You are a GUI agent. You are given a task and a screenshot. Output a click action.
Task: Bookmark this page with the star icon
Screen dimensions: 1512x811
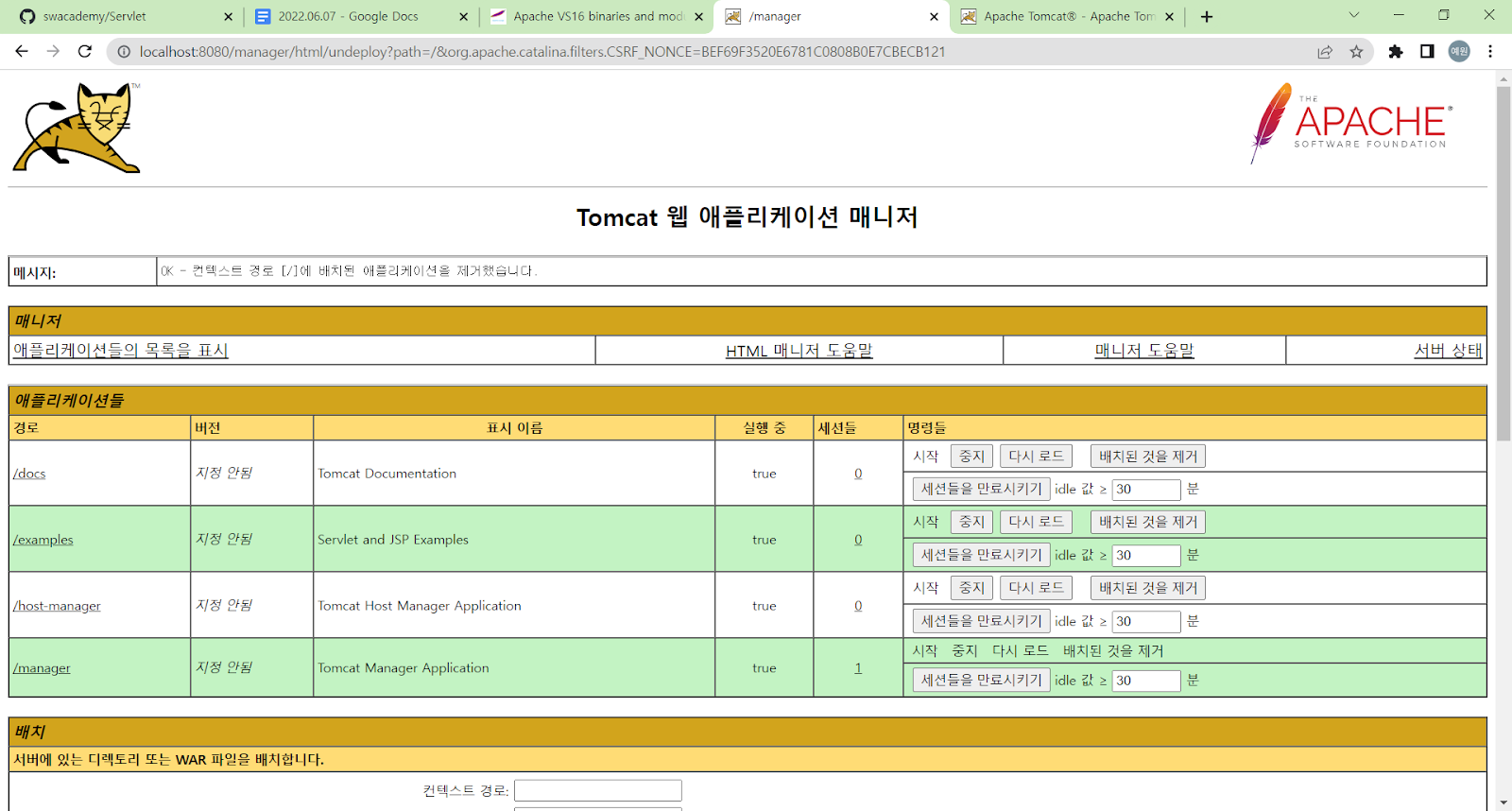[1357, 52]
